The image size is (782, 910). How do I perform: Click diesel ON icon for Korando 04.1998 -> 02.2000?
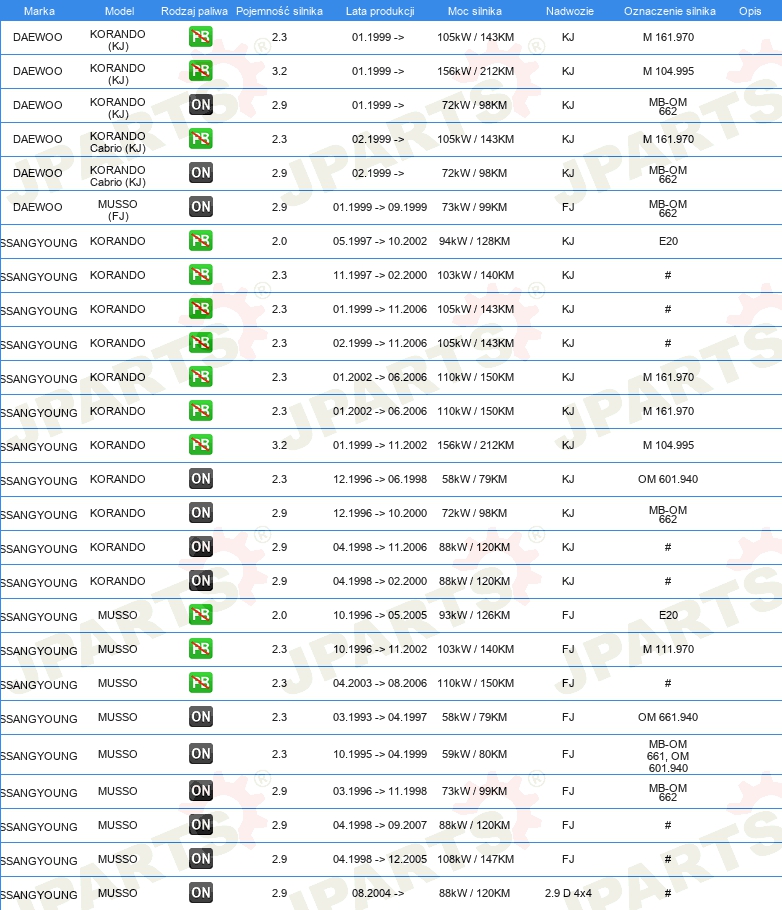coord(201,581)
